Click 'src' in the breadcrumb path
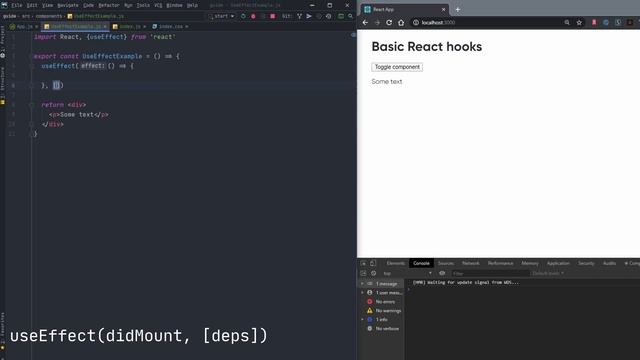Screen dimensions: 640x360 (x=26, y=16)
